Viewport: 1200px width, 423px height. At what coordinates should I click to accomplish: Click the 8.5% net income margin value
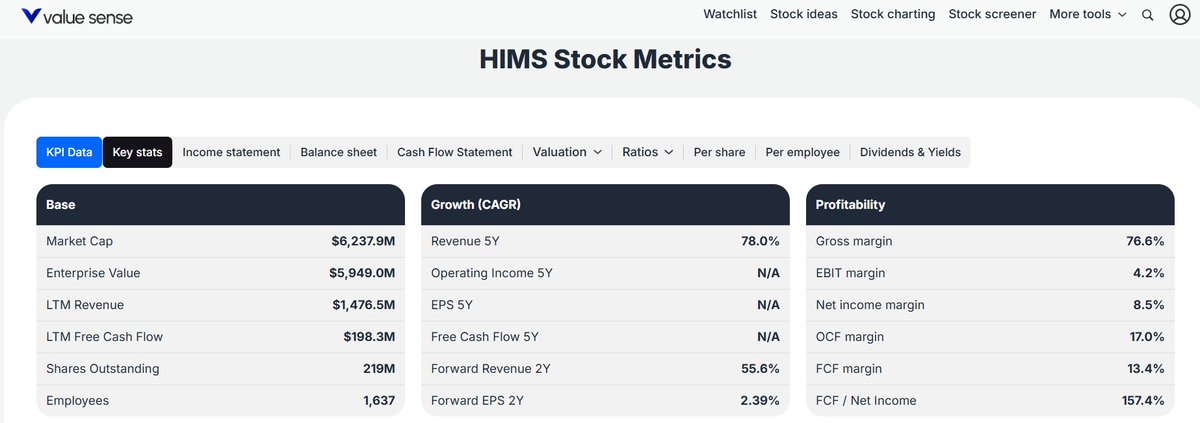tap(1148, 305)
